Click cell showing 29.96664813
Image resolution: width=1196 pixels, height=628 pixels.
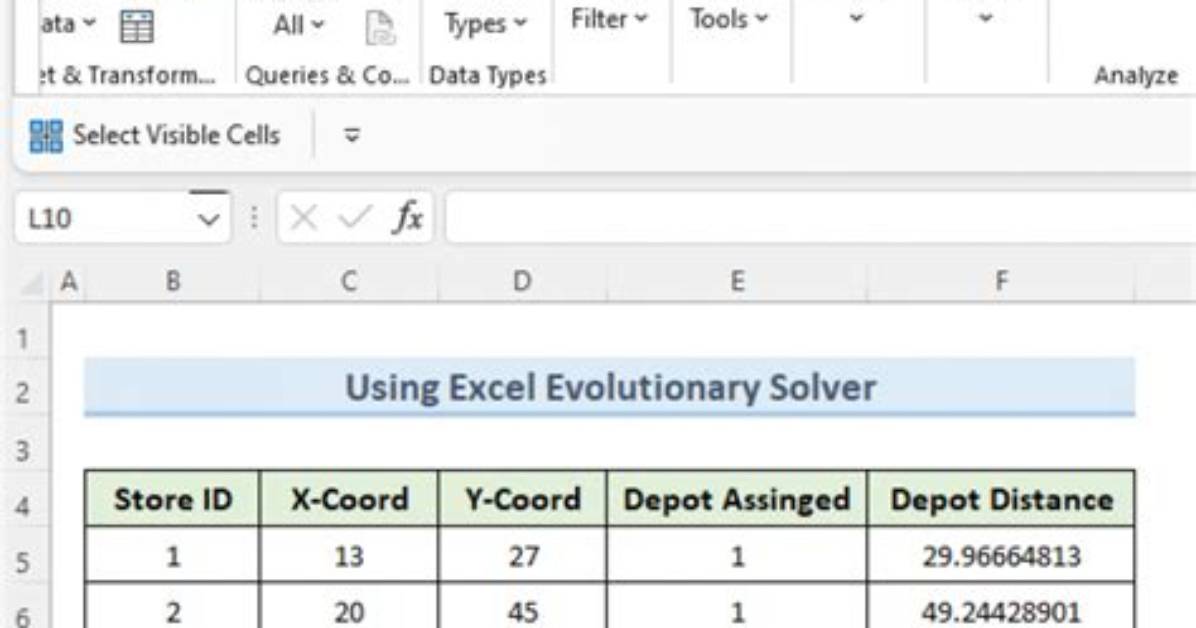coord(1001,556)
